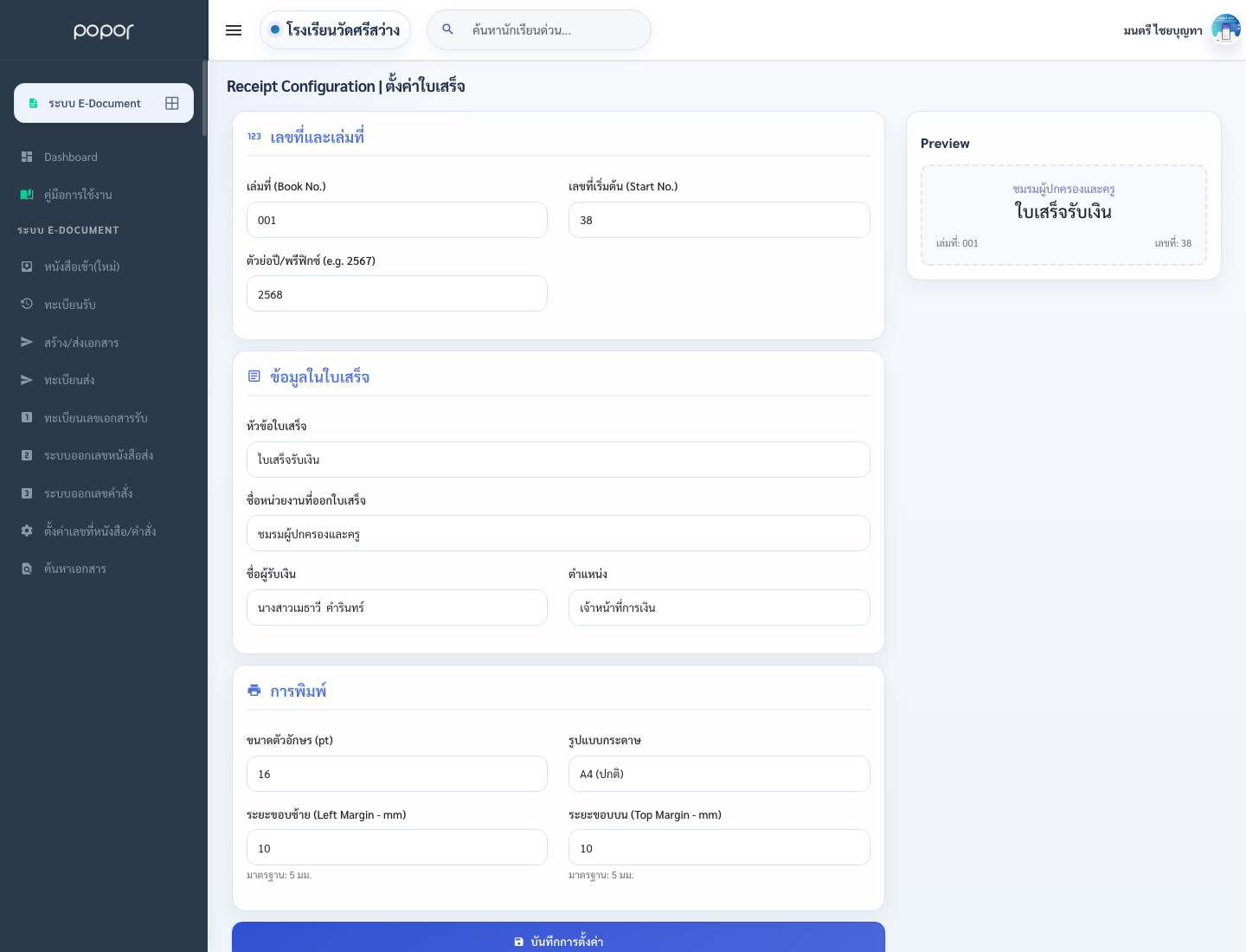Click the ขนาดตัวอักษร (pt) field
1246x952 pixels.
tap(397, 774)
